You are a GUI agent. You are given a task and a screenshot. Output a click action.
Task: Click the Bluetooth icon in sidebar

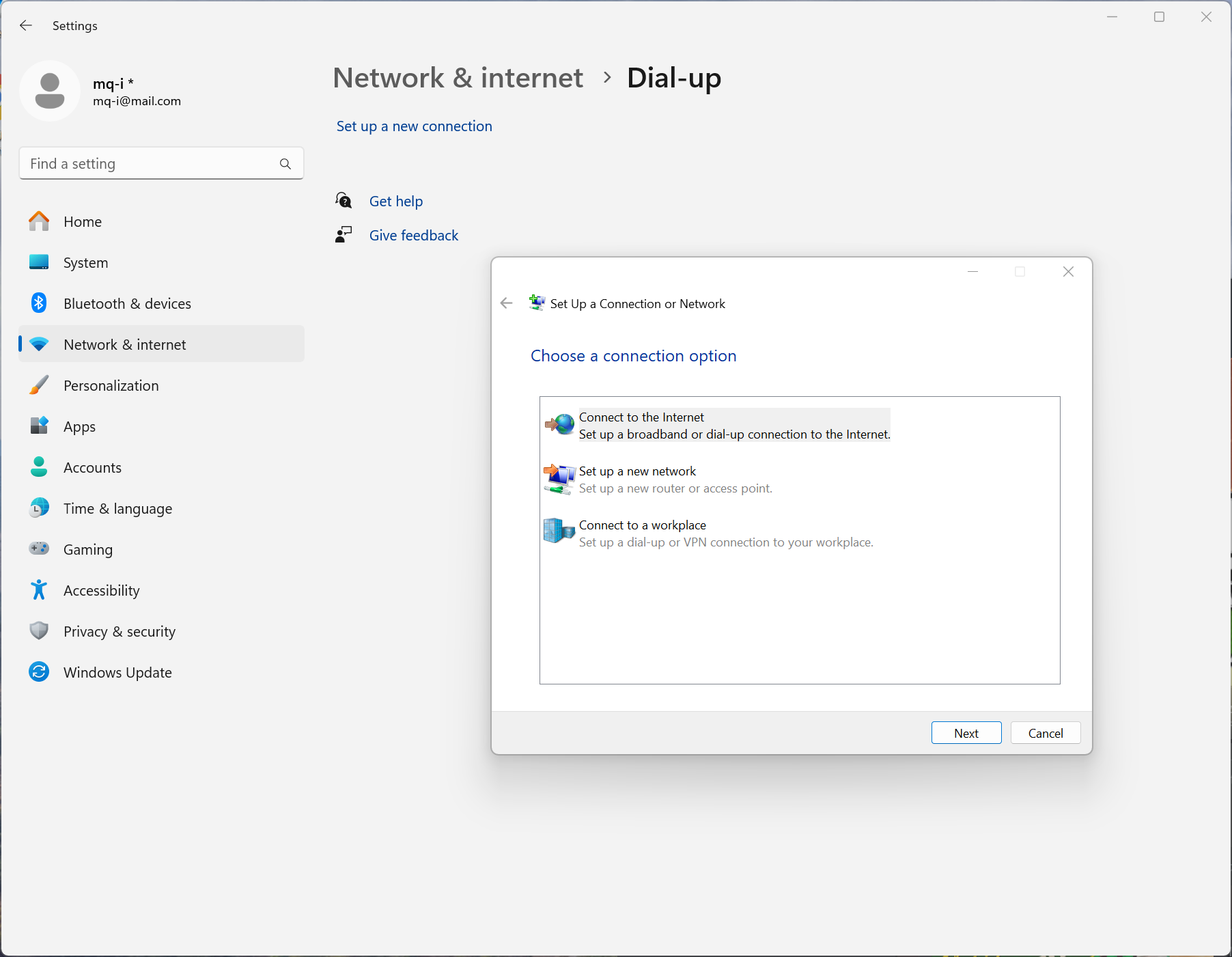tap(39, 303)
